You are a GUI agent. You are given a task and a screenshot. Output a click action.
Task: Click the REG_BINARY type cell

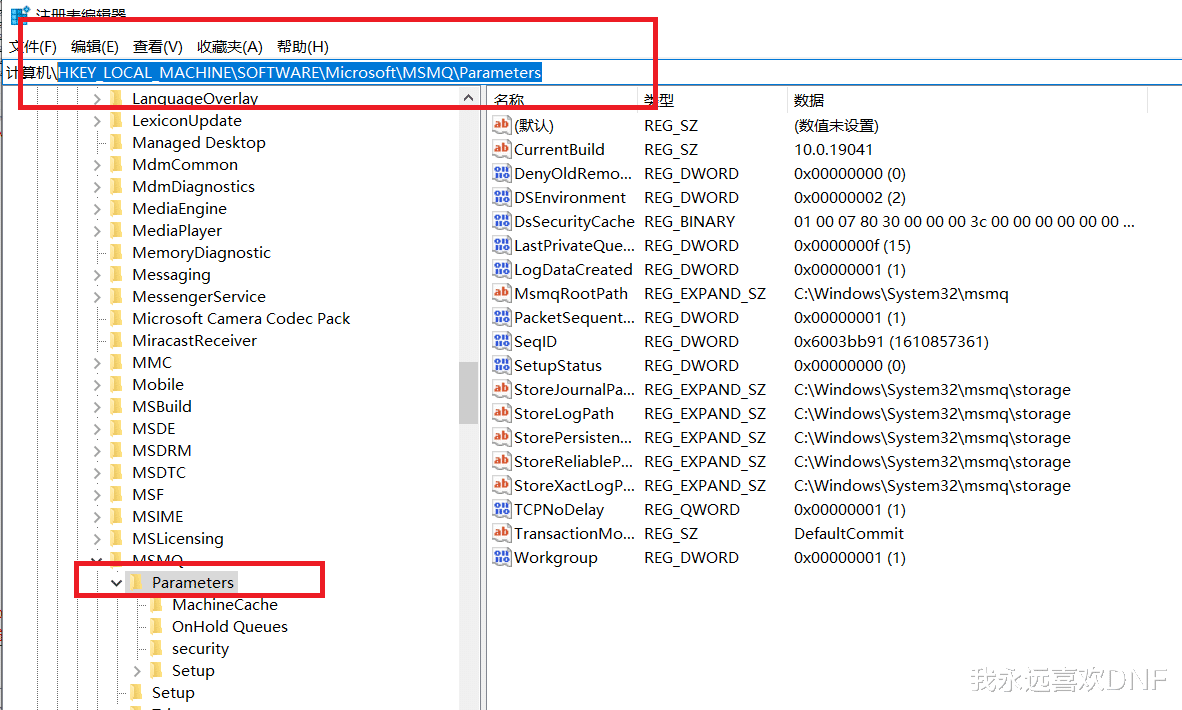click(690, 222)
